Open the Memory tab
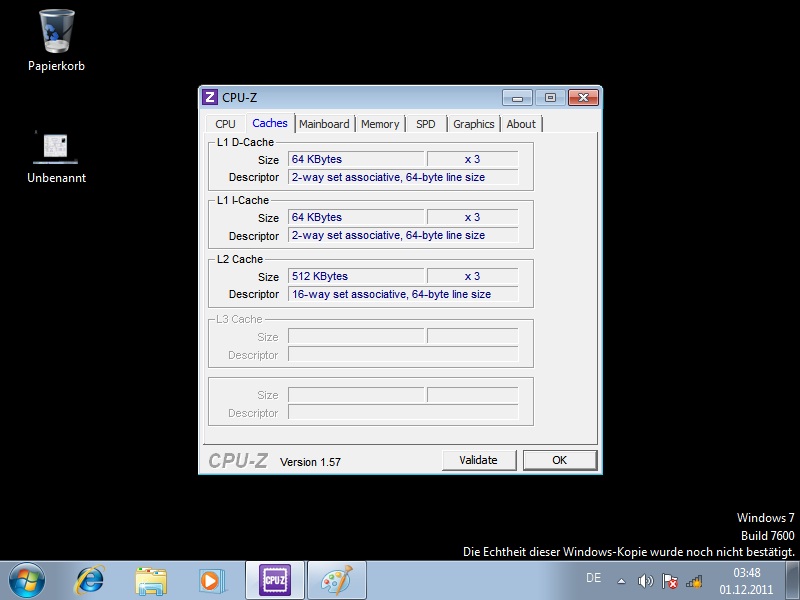800x600 pixels. 380,124
